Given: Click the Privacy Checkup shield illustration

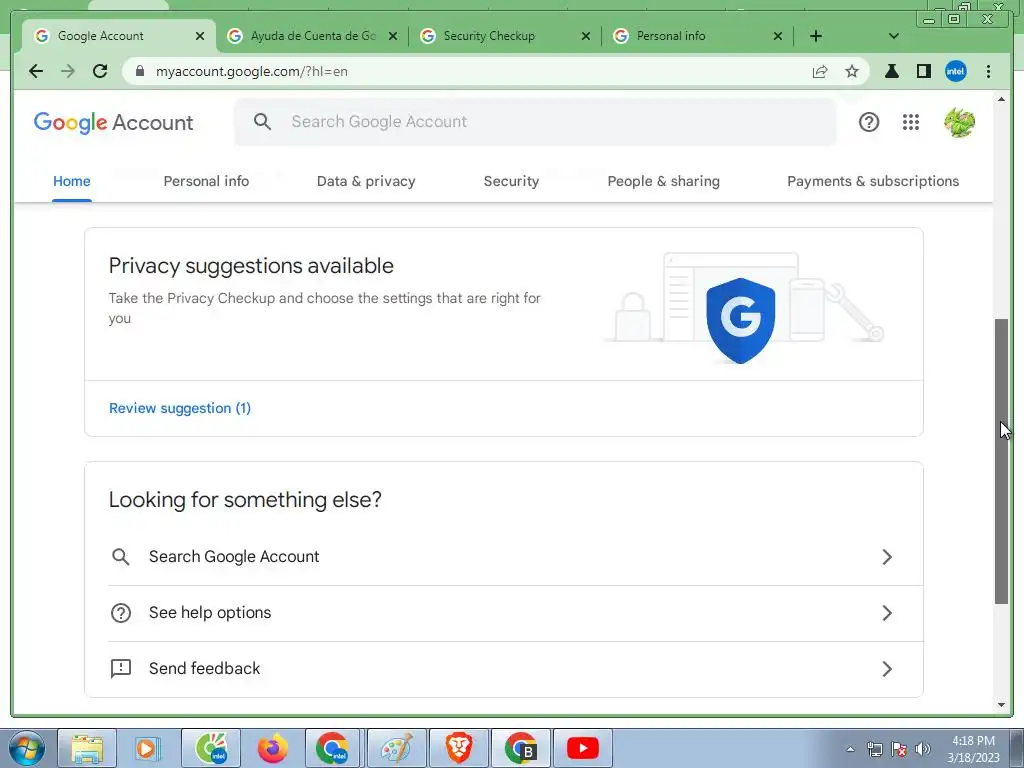Looking at the screenshot, I should (x=741, y=320).
